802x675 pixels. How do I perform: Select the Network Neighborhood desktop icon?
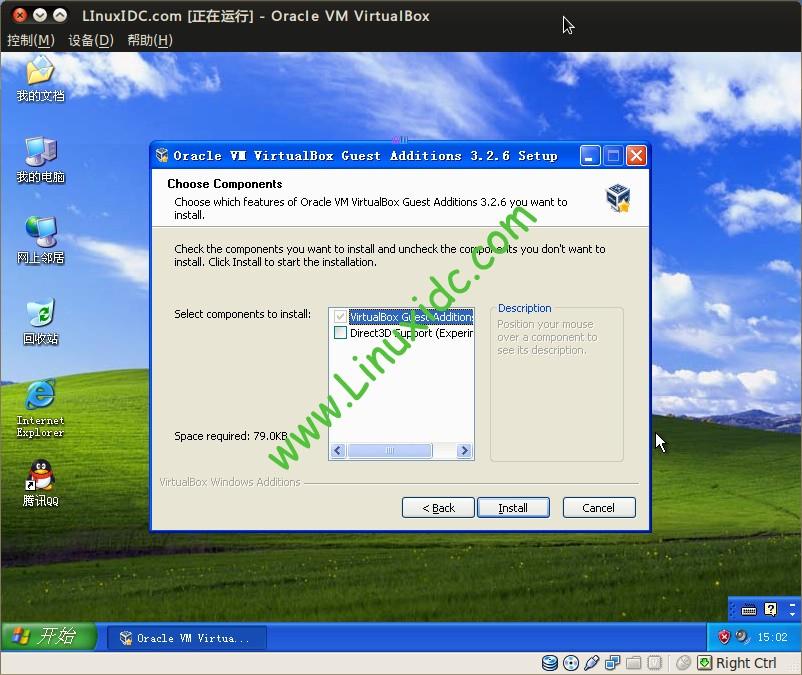[40, 240]
